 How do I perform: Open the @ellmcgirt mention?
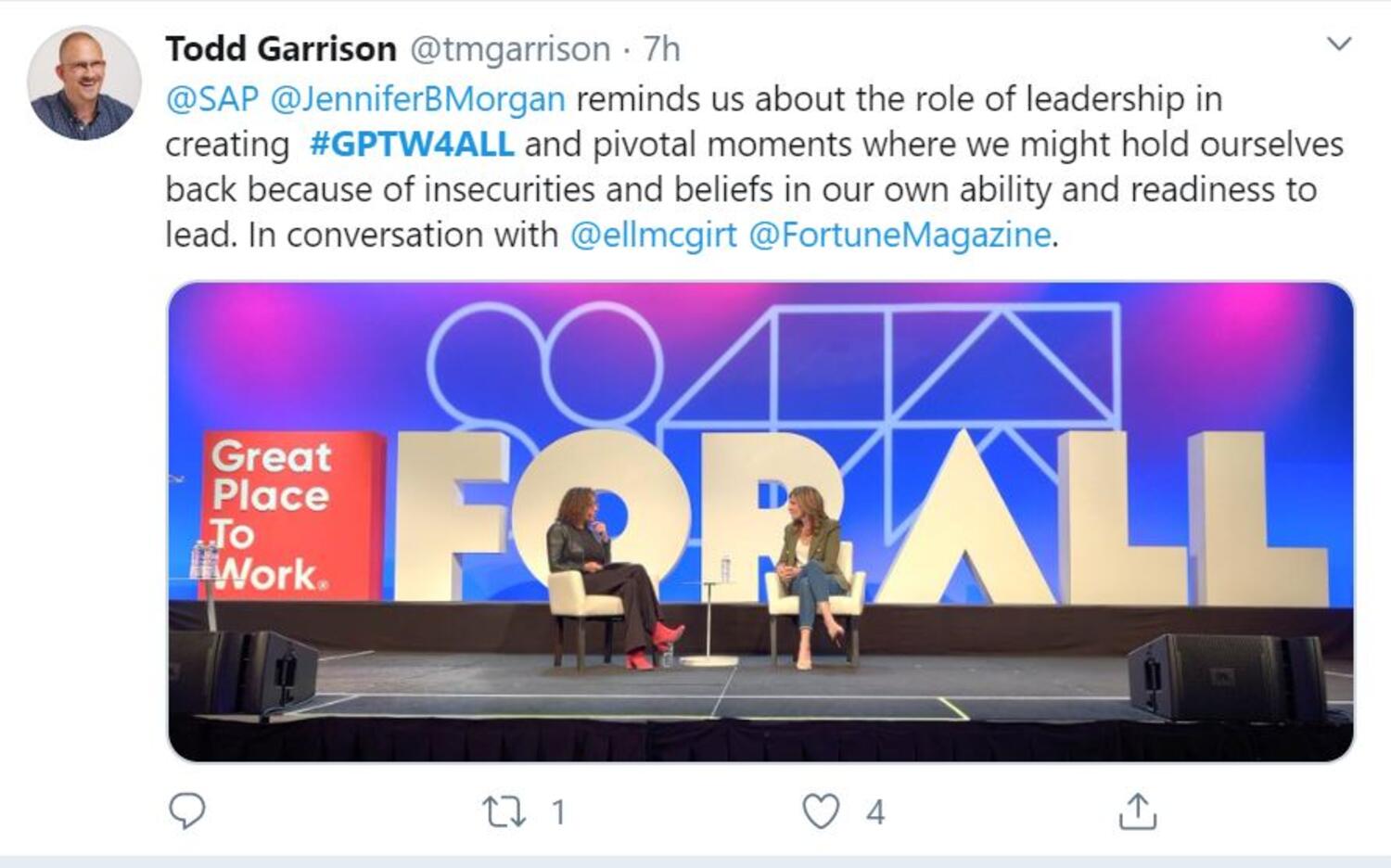pyautogui.click(x=653, y=235)
